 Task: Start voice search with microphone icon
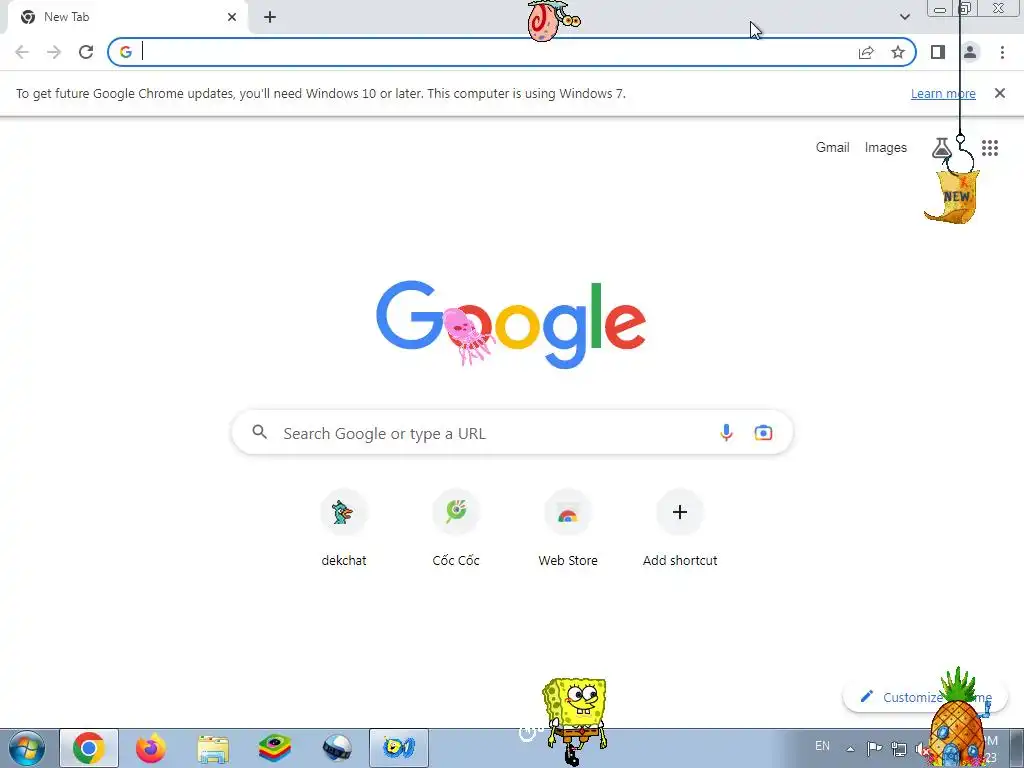point(726,432)
